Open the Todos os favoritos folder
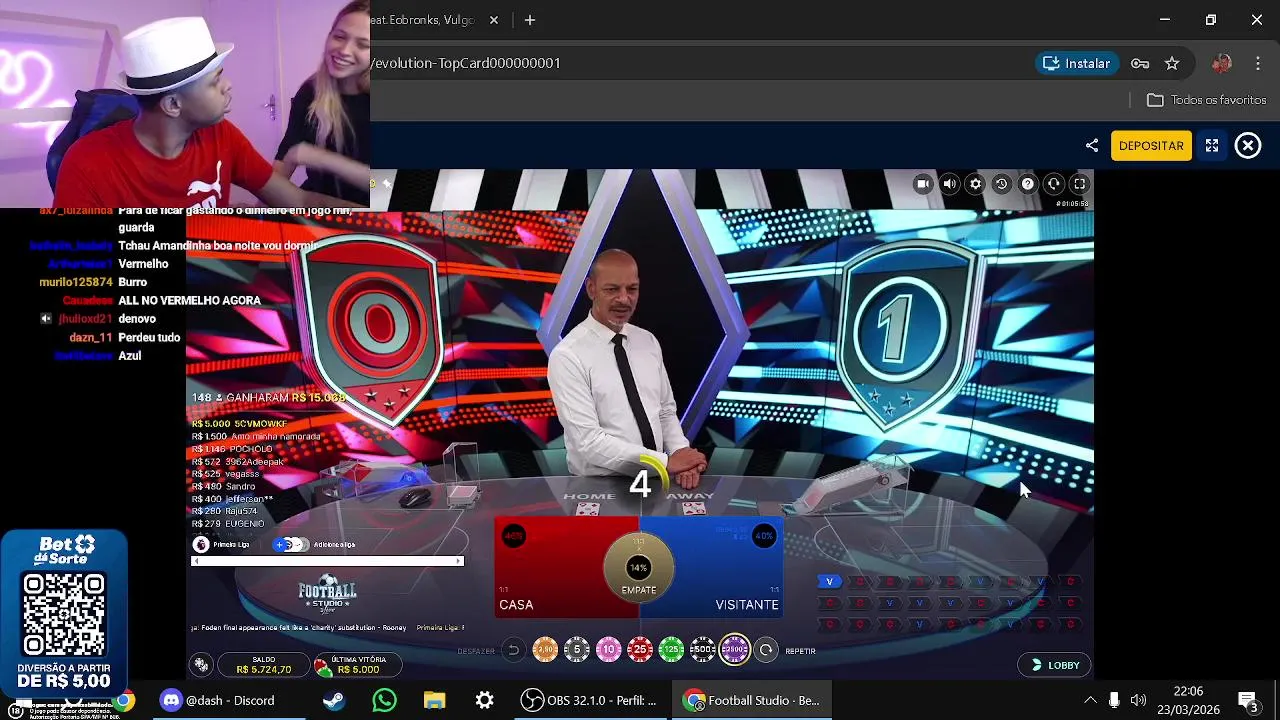The height and width of the screenshot is (720, 1280). (x=1207, y=100)
